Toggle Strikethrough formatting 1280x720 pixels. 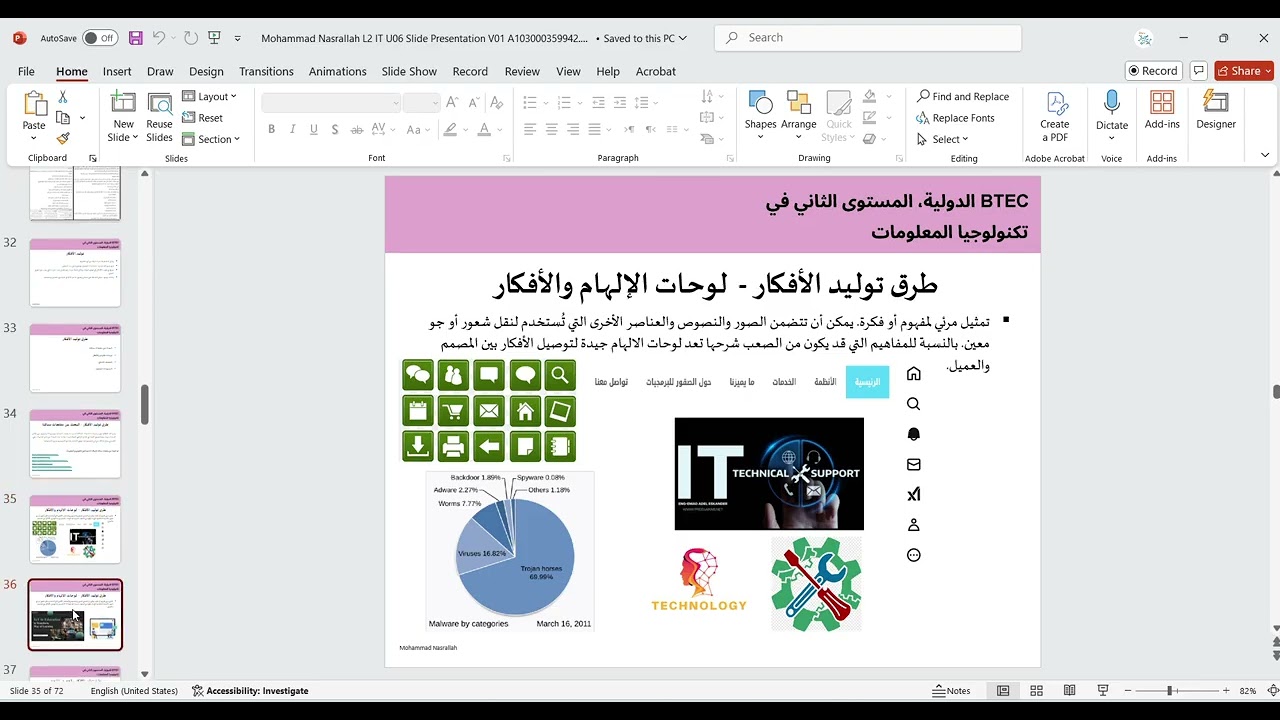click(x=357, y=130)
